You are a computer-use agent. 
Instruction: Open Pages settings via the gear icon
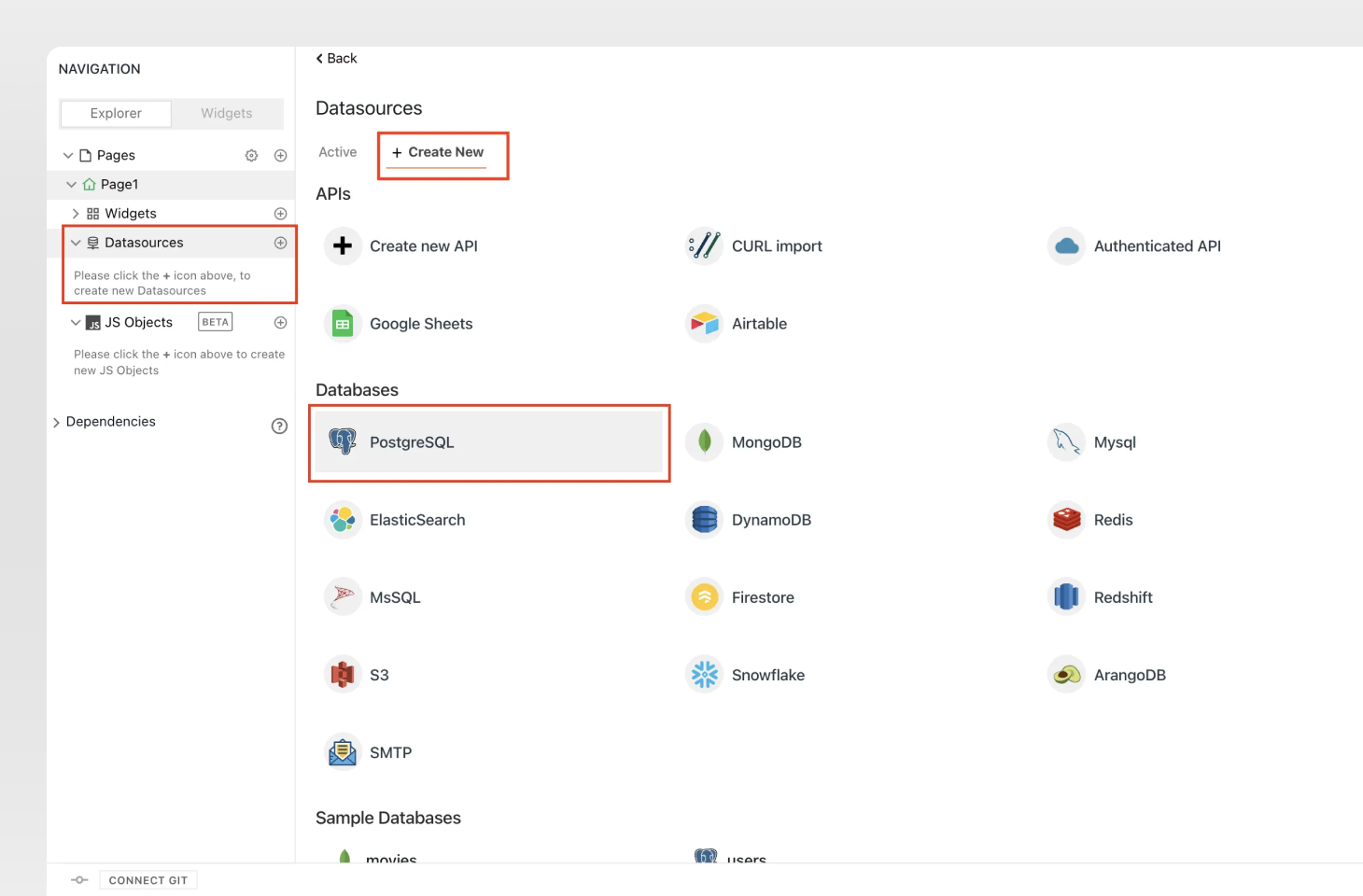tap(251, 155)
